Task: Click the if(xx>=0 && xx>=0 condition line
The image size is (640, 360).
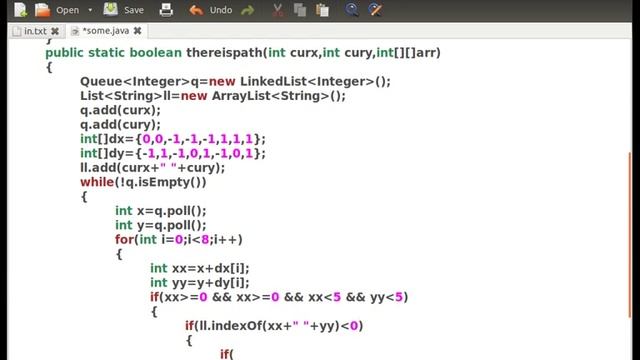Action: (x=279, y=297)
